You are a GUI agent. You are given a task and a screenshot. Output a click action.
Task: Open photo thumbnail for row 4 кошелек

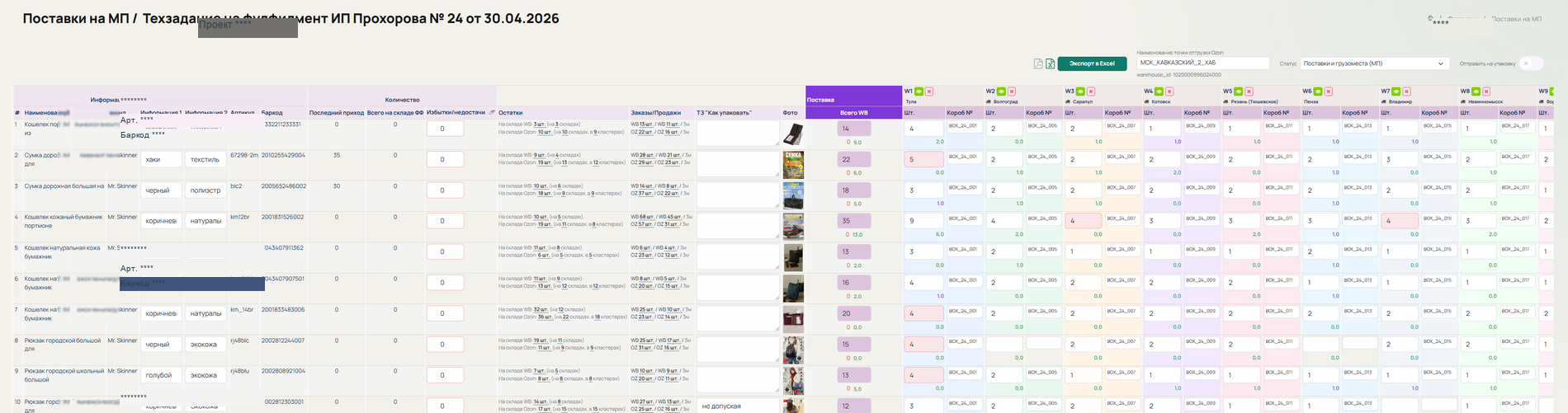(792, 226)
